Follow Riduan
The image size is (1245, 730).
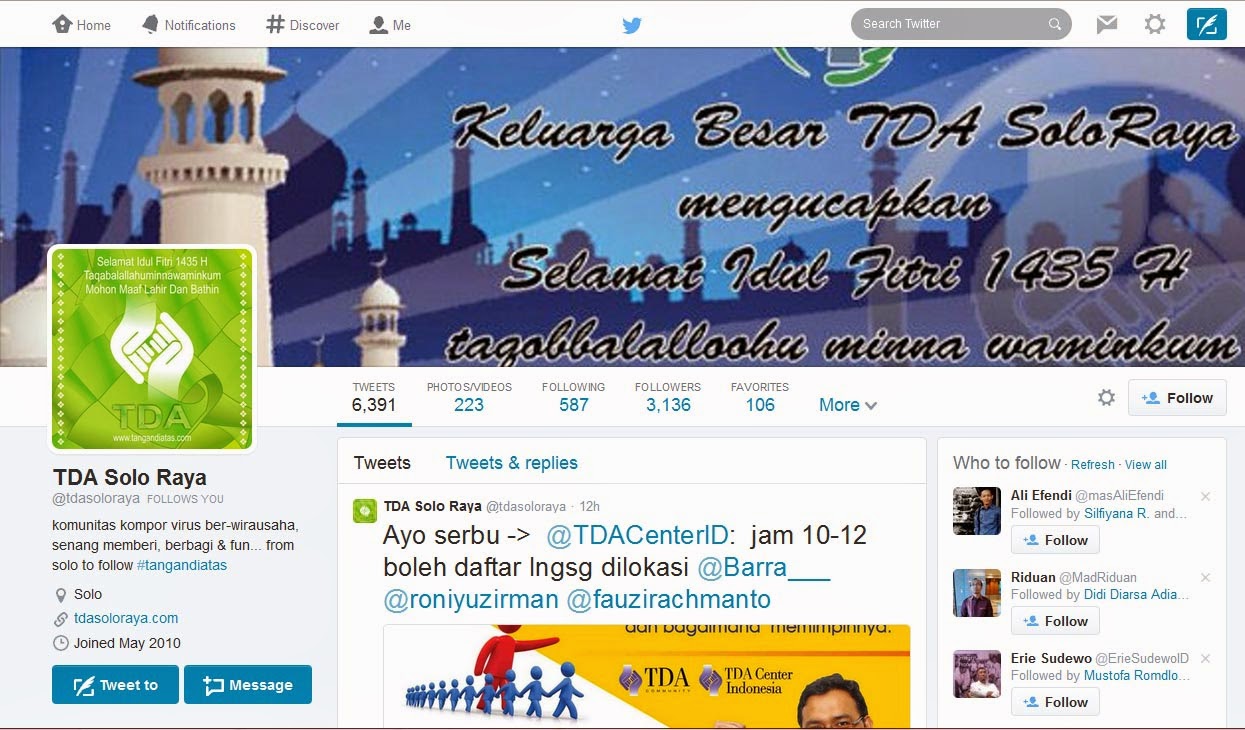1055,621
